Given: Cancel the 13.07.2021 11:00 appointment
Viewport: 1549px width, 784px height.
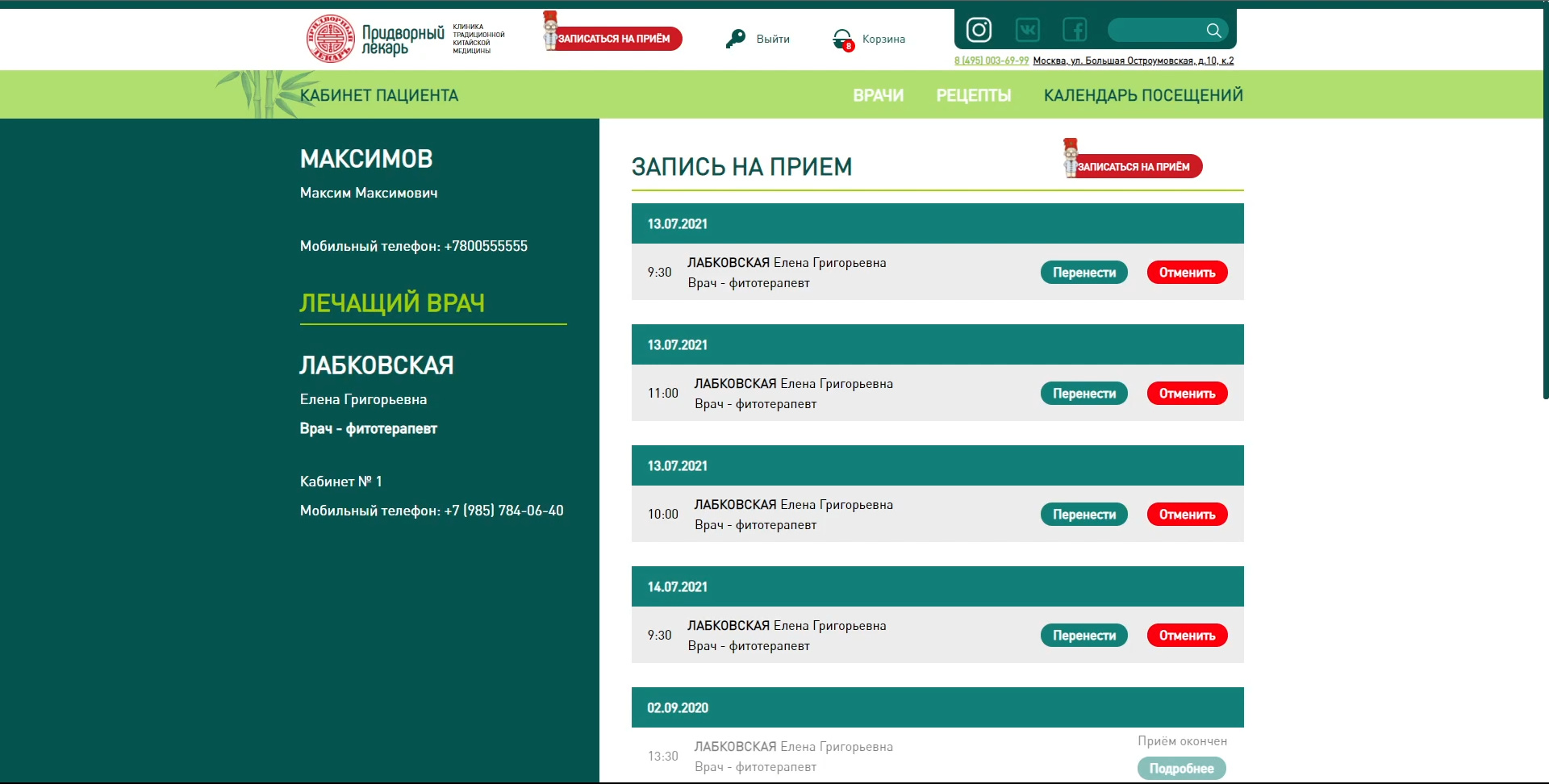Looking at the screenshot, I should (1188, 394).
